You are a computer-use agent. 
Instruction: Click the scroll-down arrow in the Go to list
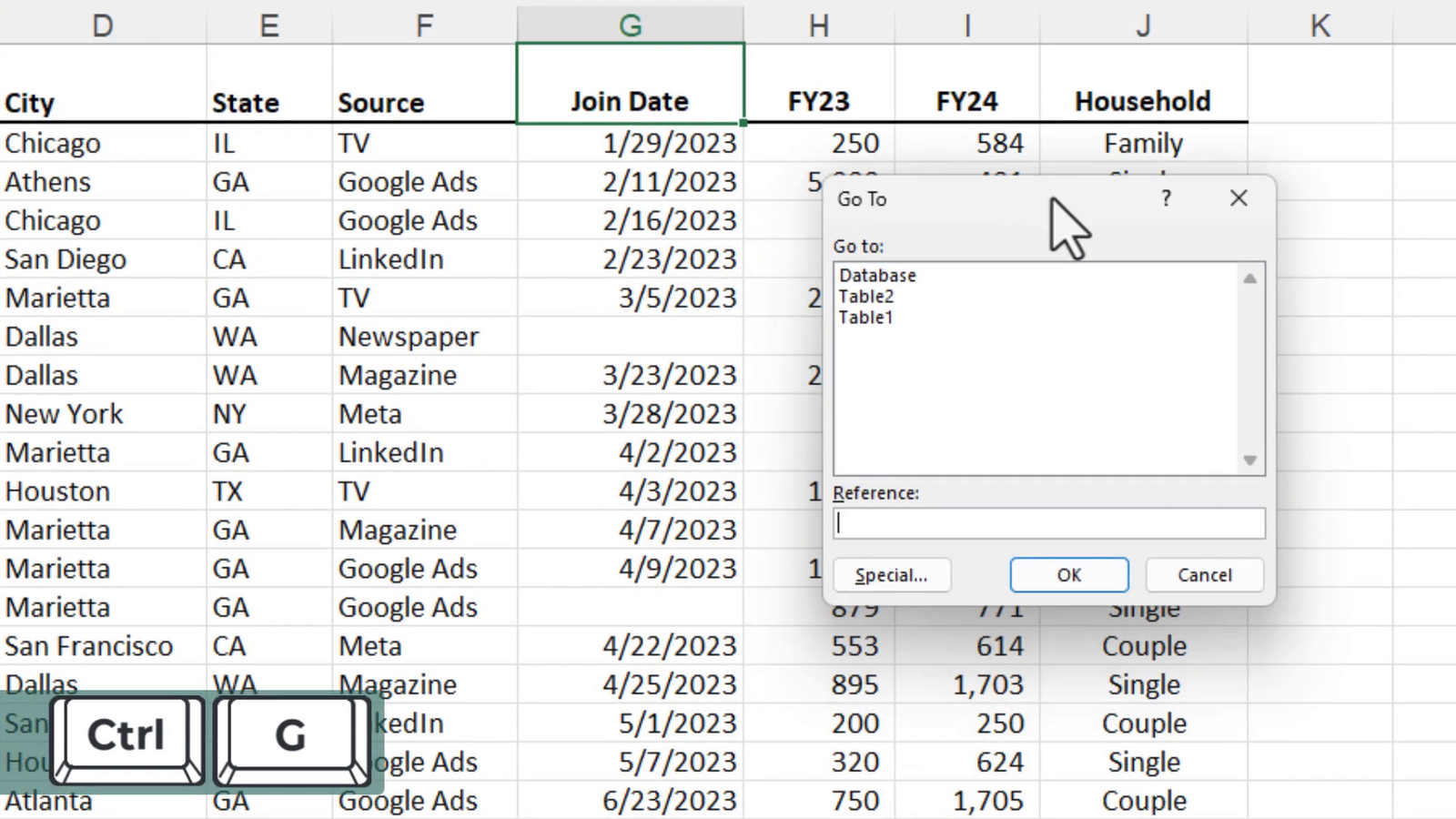pos(1249,461)
